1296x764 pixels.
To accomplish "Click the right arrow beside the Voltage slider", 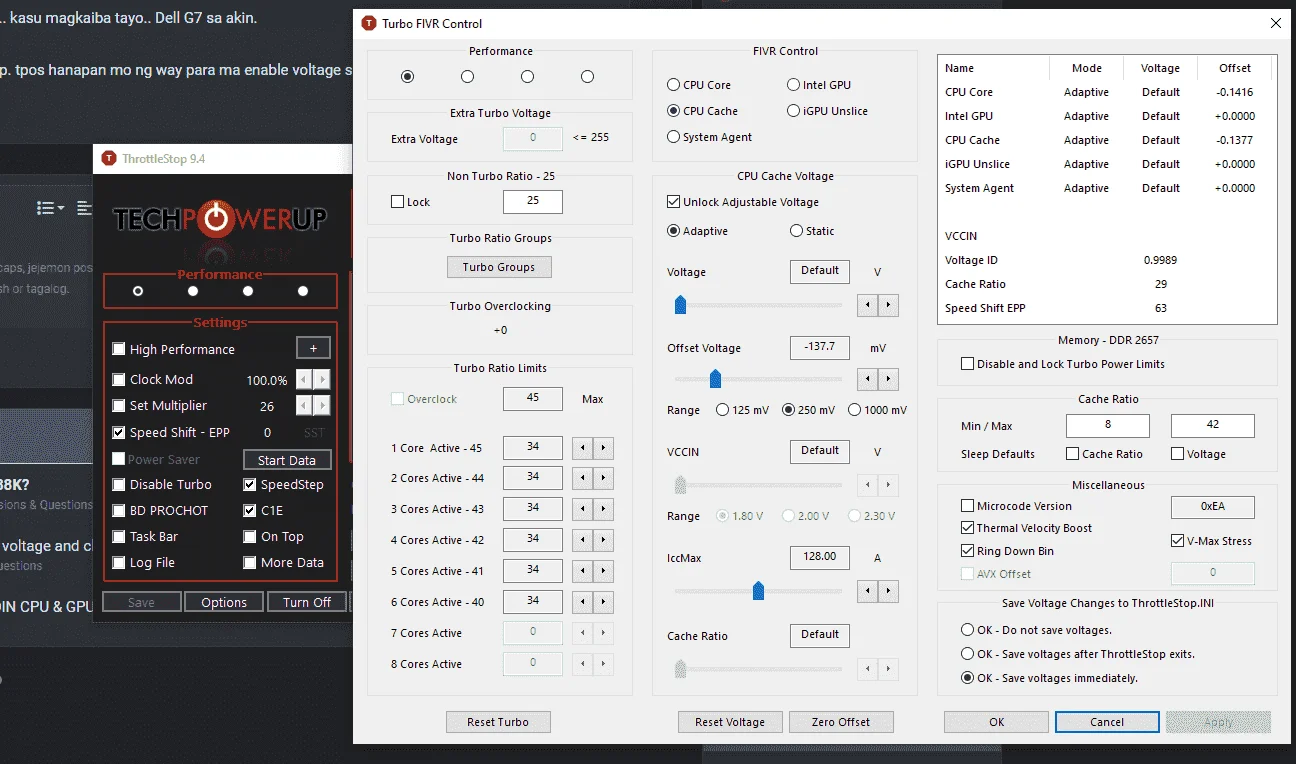I will click(x=888, y=305).
